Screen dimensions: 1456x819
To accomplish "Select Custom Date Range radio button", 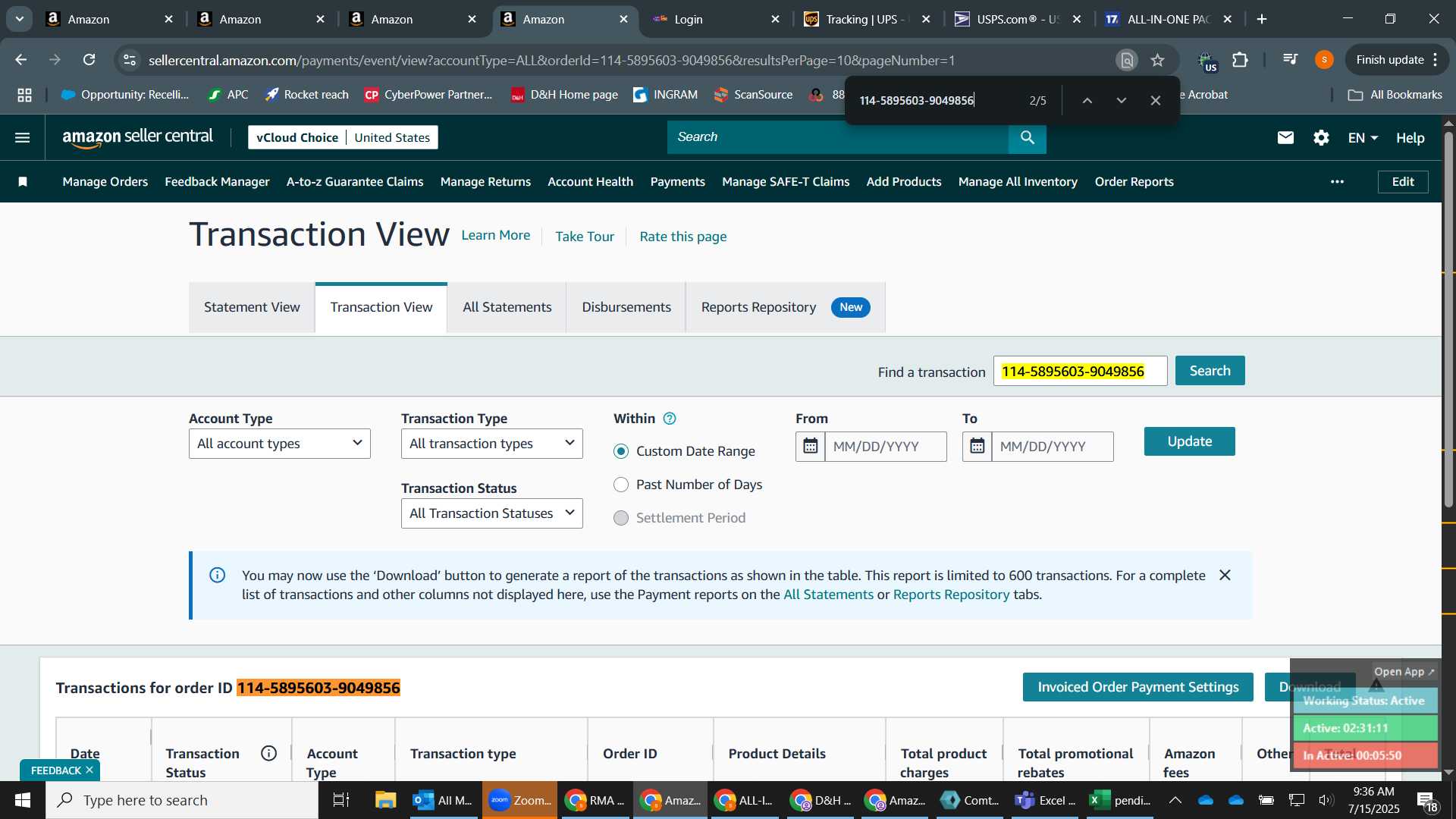I will point(621,451).
